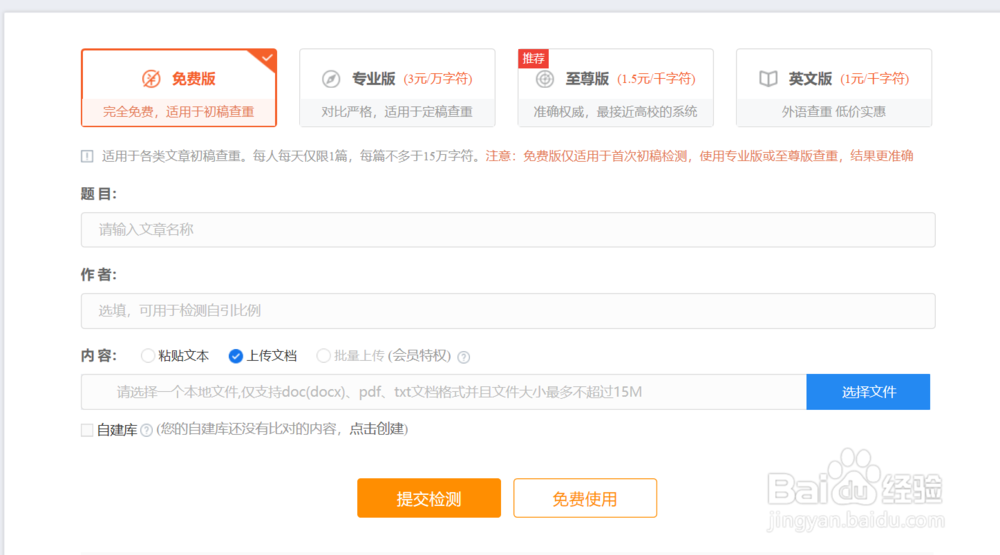Click the 内容: field label
Image resolution: width=1000 pixels, height=555 pixels.
pos(98,355)
